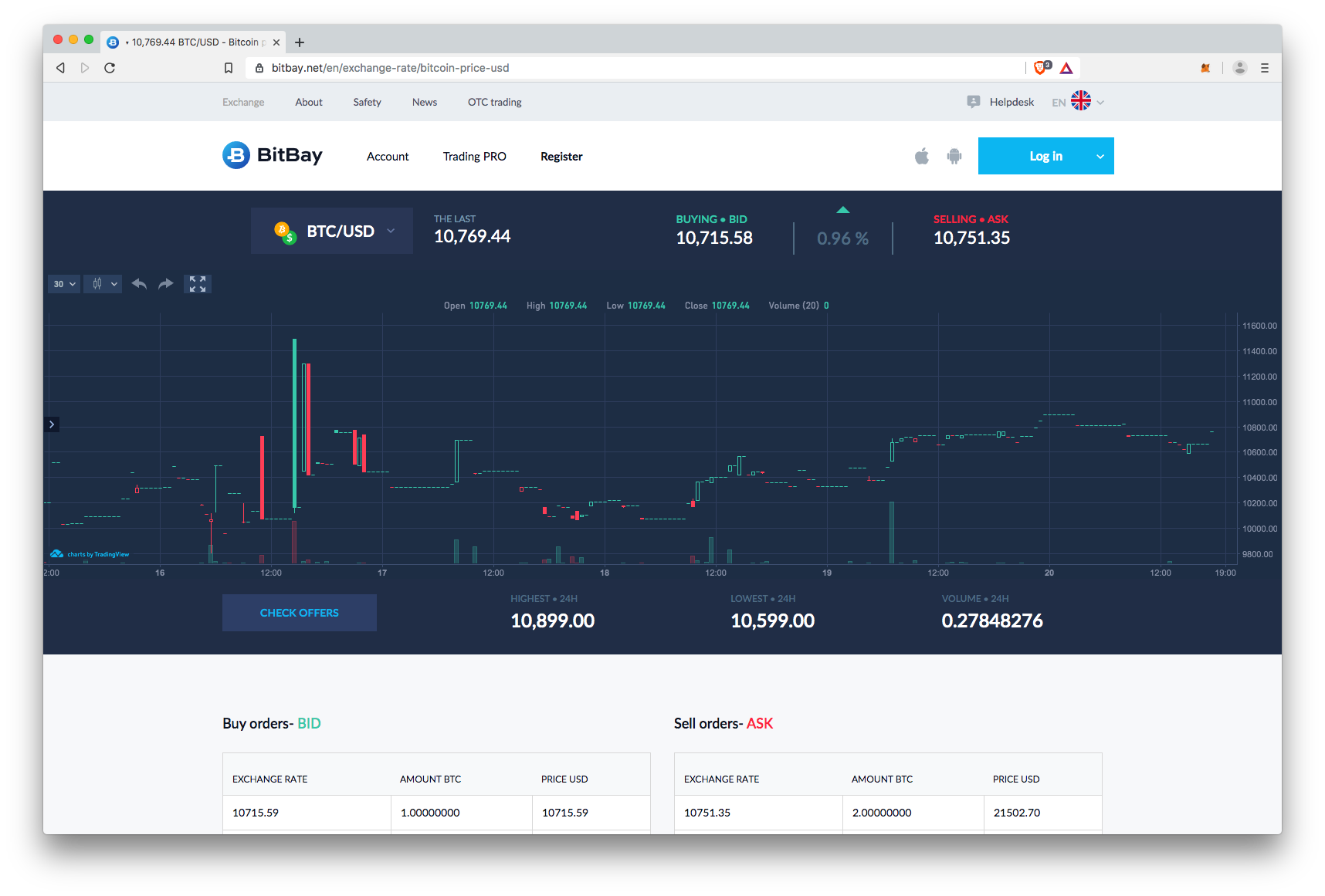Image resolution: width=1325 pixels, height=896 pixels.
Task: Click the Helpdesk chat icon
Action: coord(974,102)
